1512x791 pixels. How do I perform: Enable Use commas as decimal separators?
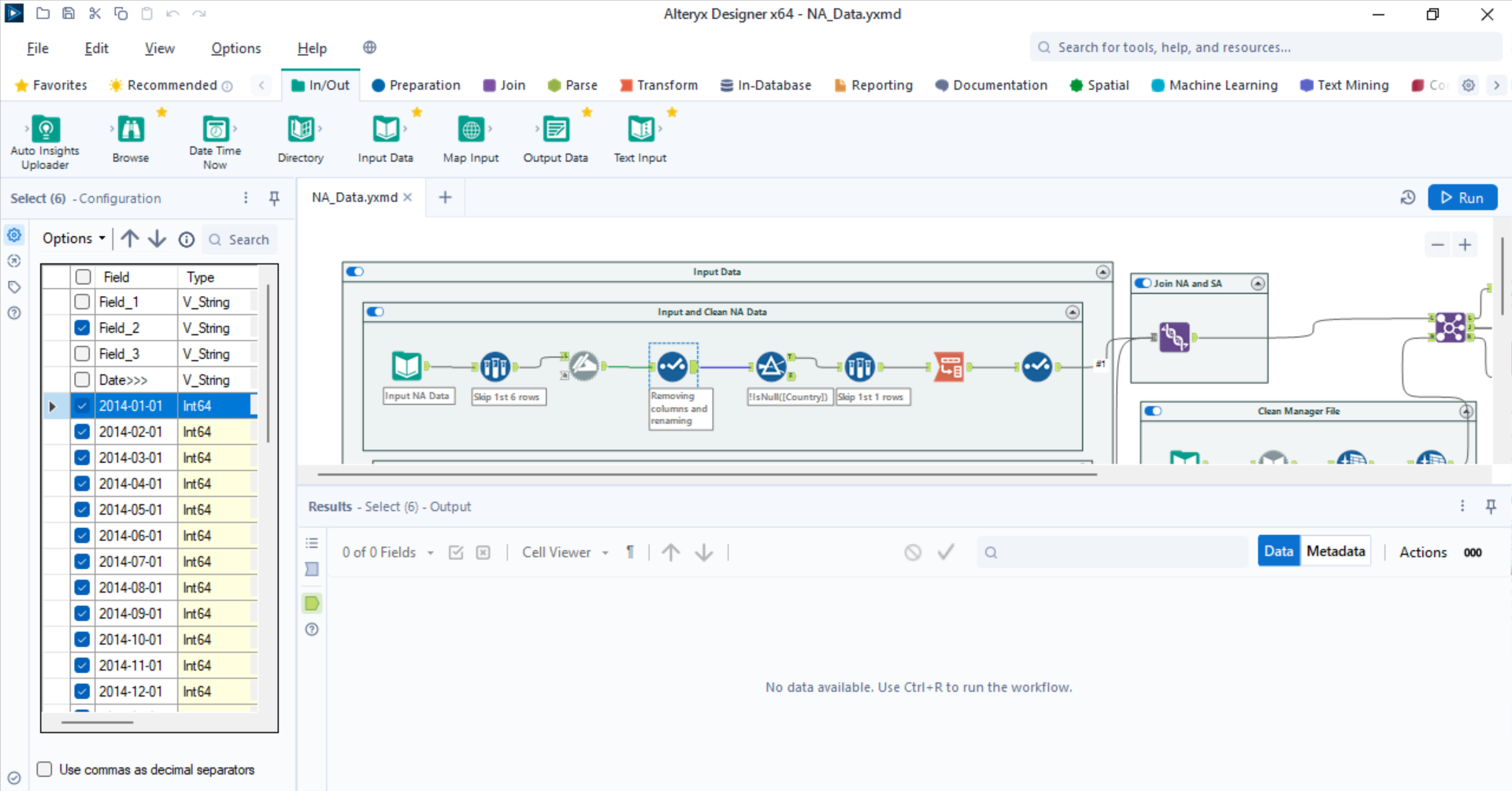(x=44, y=769)
